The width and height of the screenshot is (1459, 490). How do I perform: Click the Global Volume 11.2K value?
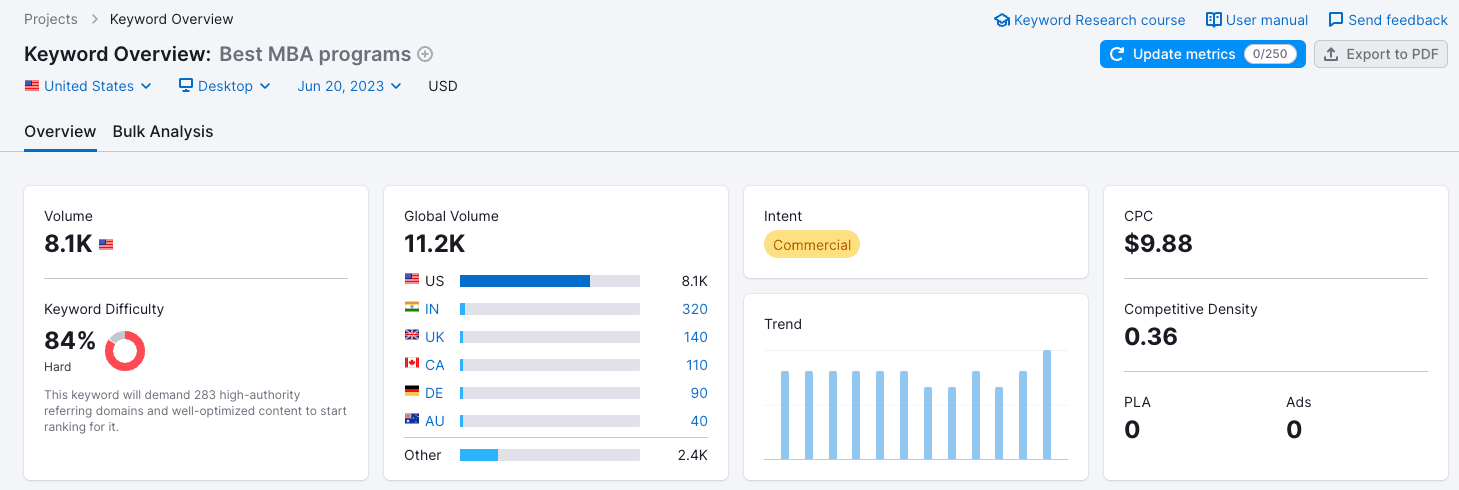coord(435,244)
